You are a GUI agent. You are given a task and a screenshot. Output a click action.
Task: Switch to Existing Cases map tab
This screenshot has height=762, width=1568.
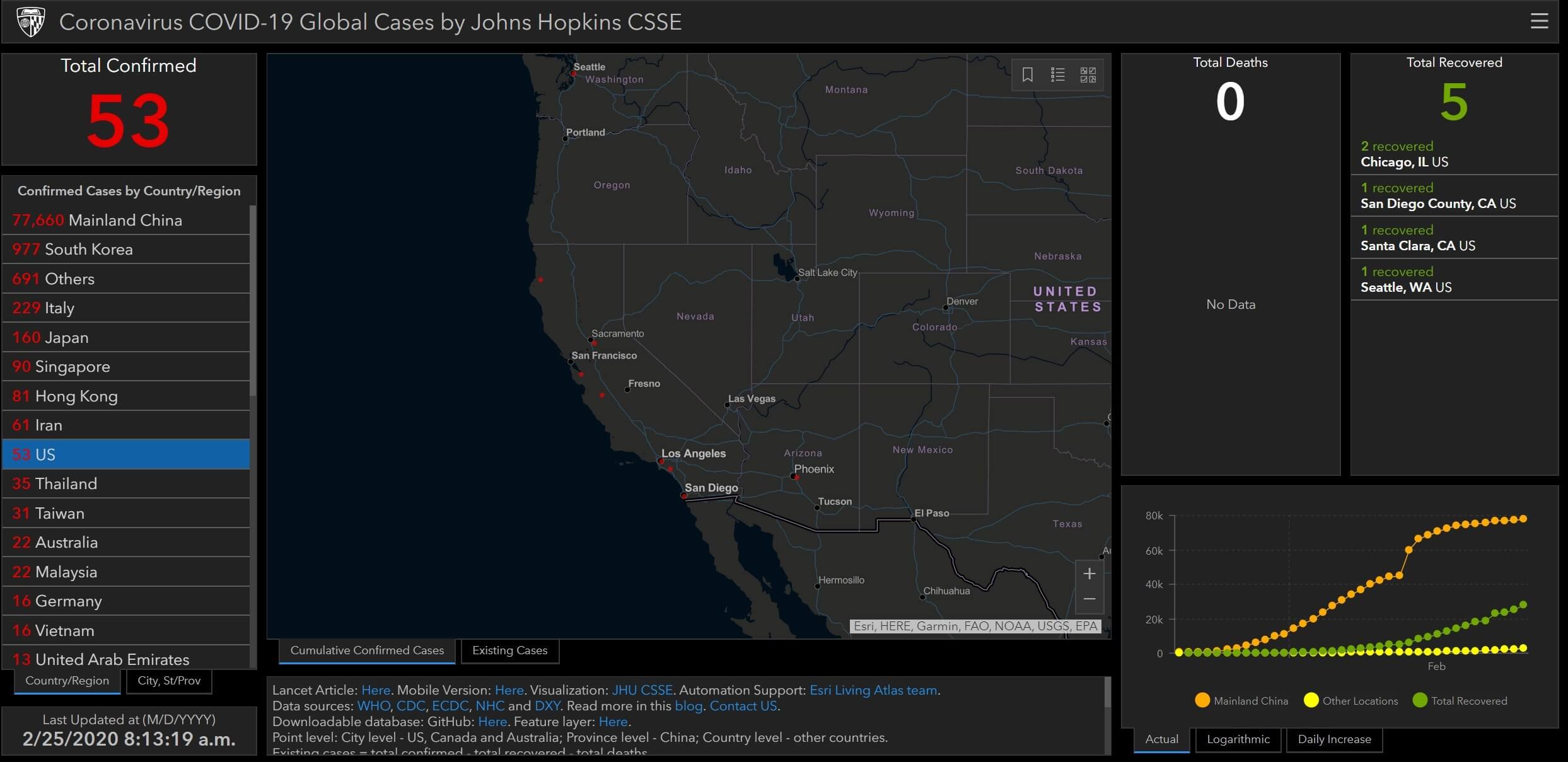pos(509,650)
